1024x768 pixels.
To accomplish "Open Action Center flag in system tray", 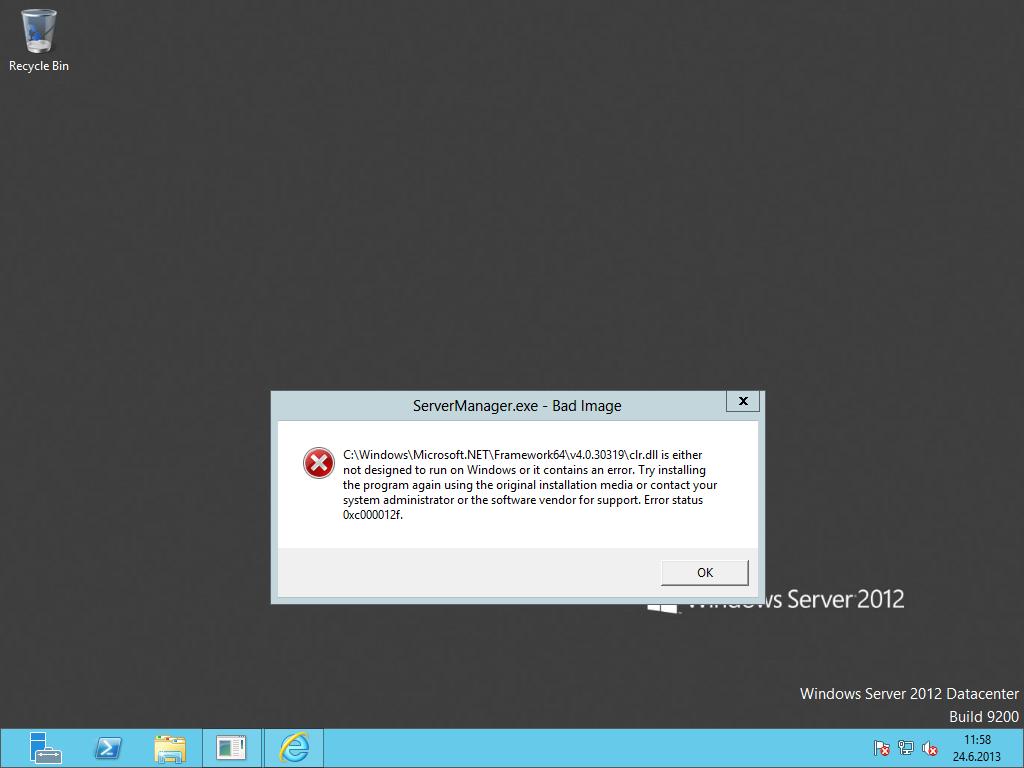I will (881, 748).
